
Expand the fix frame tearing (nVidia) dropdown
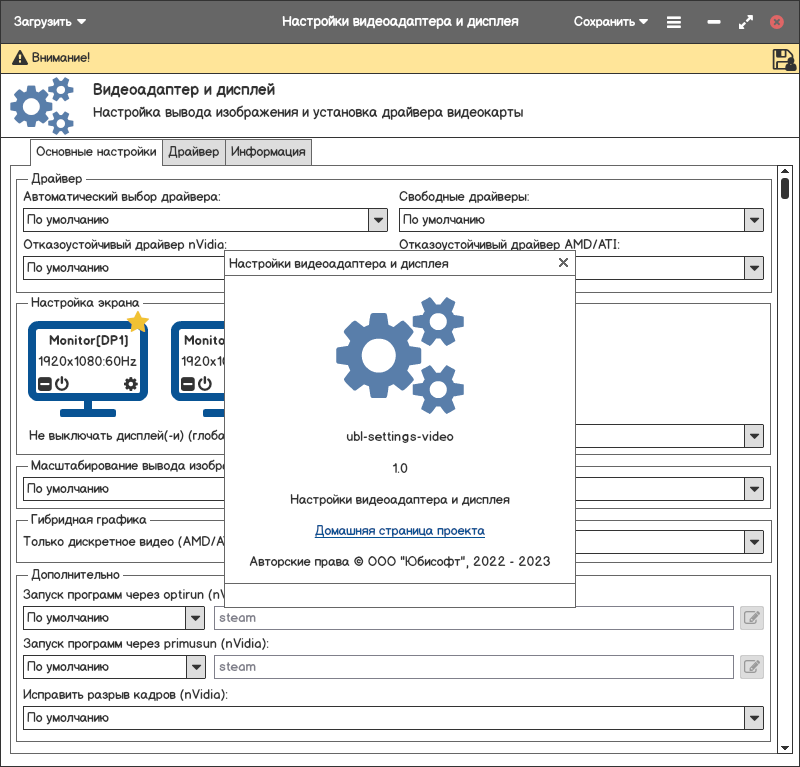coord(754,718)
